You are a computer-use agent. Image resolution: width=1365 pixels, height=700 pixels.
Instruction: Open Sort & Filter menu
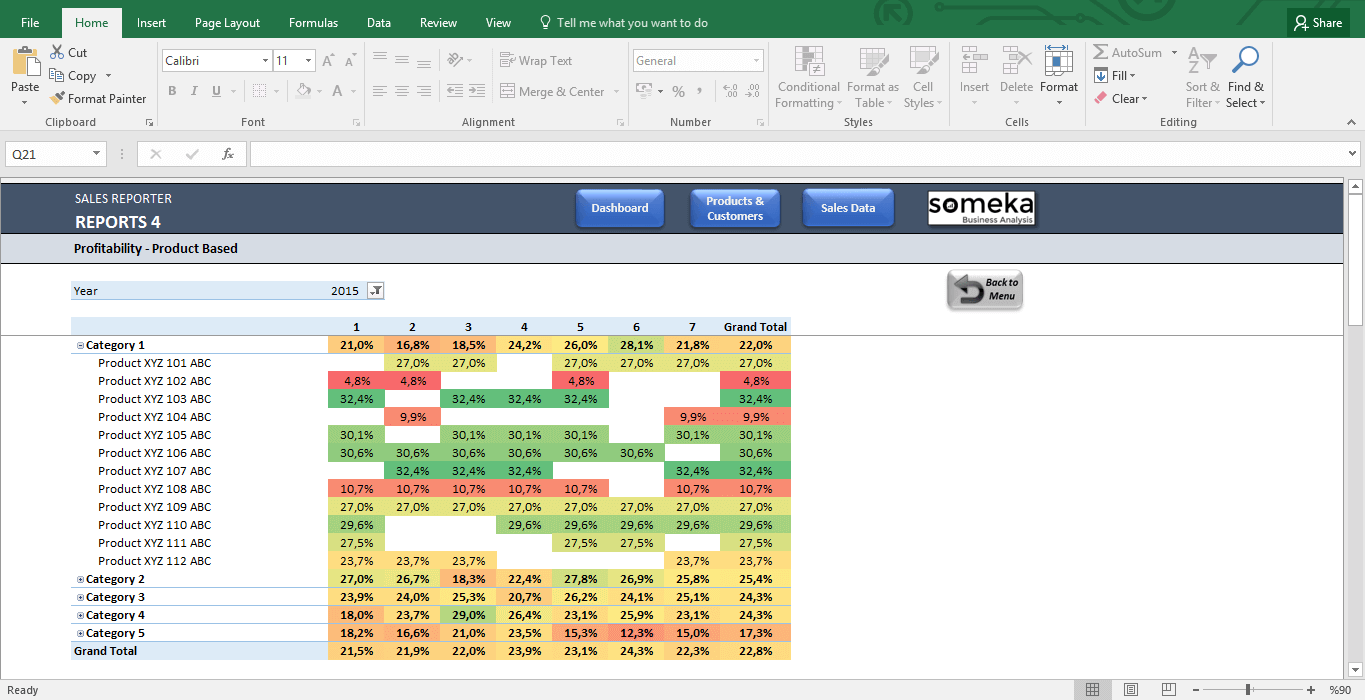click(x=1201, y=78)
